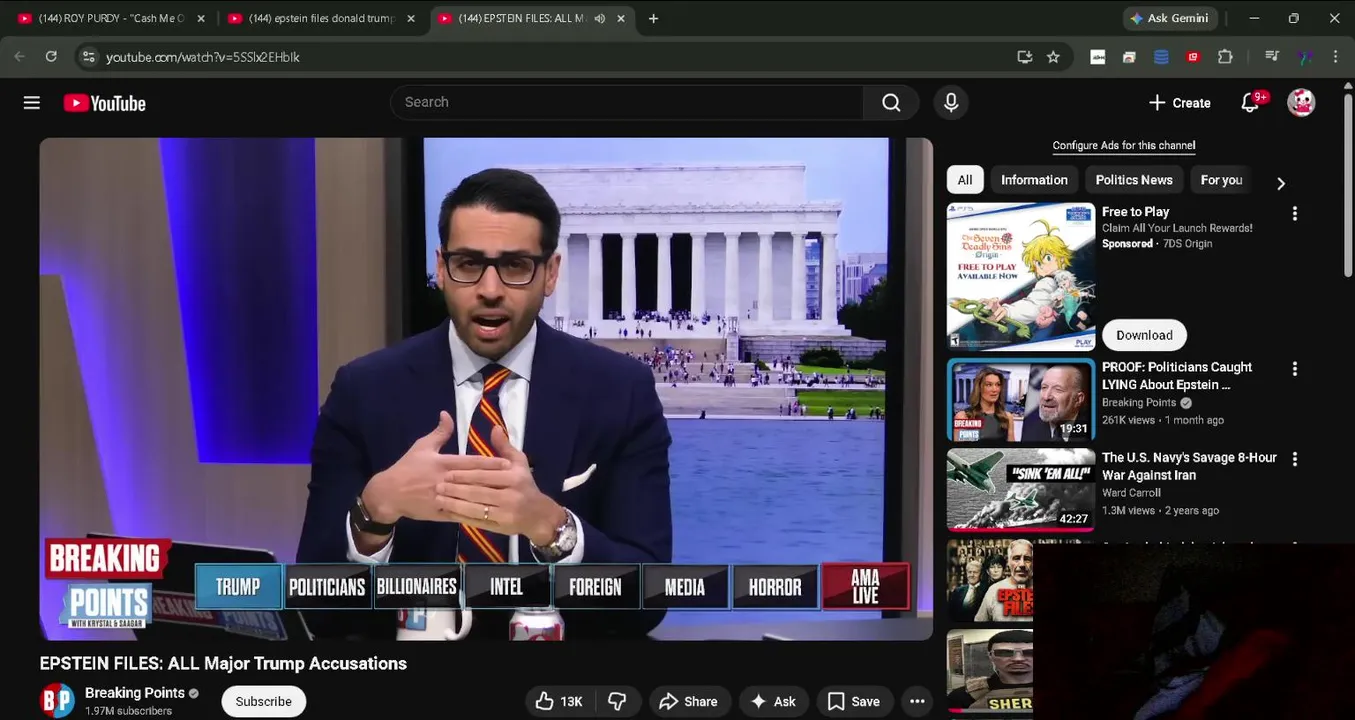Go back with the browser back arrow

pos(19,57)
